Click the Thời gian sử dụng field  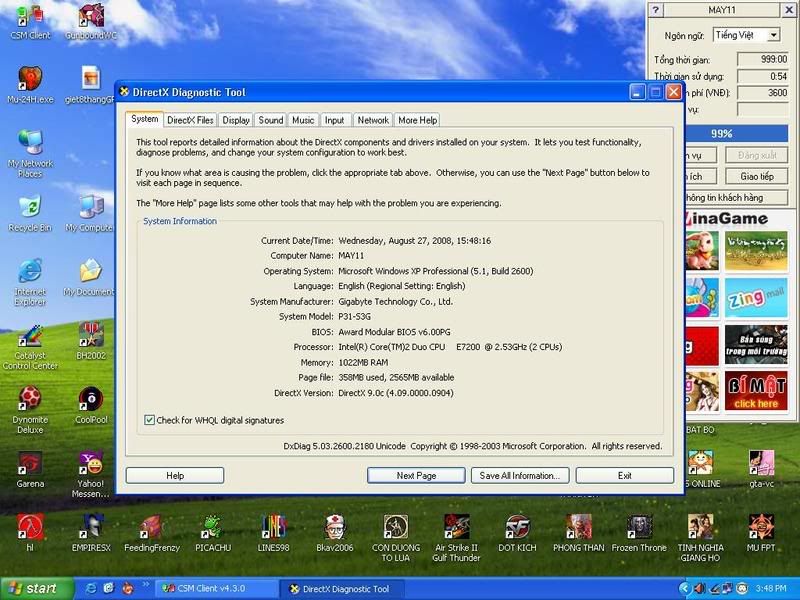coord(763,77)
